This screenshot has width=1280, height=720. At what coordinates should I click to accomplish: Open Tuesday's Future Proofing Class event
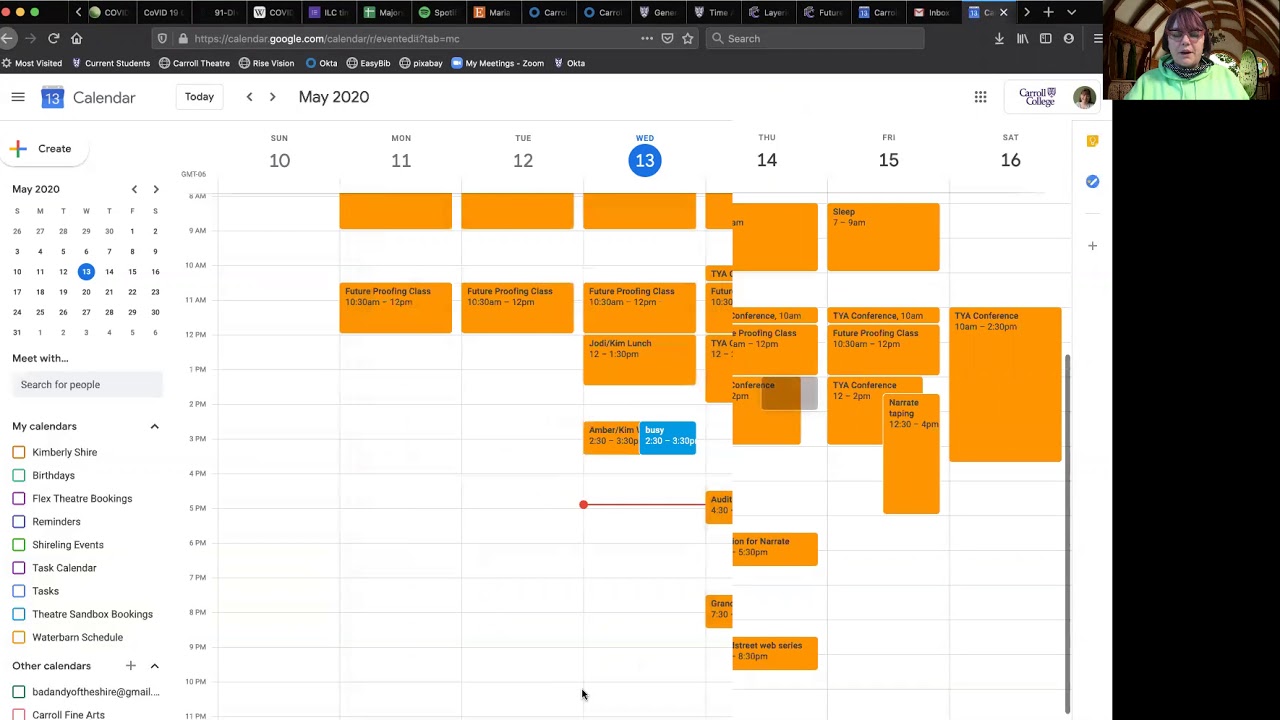point(517,307)
